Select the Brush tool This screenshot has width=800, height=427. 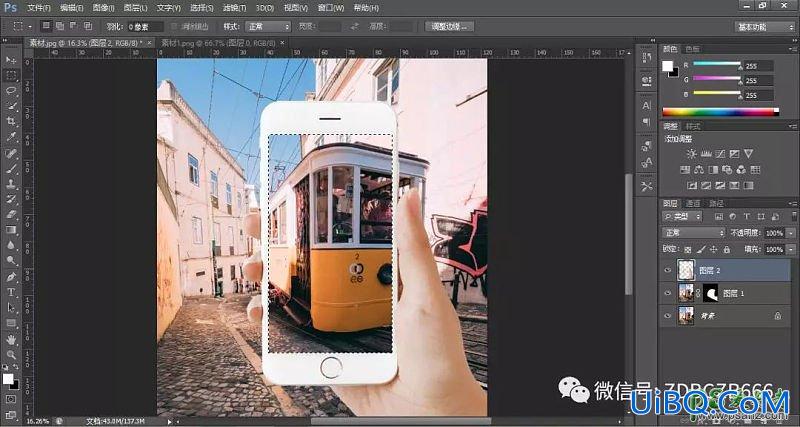pyautogui.click(x=11, y=168)
